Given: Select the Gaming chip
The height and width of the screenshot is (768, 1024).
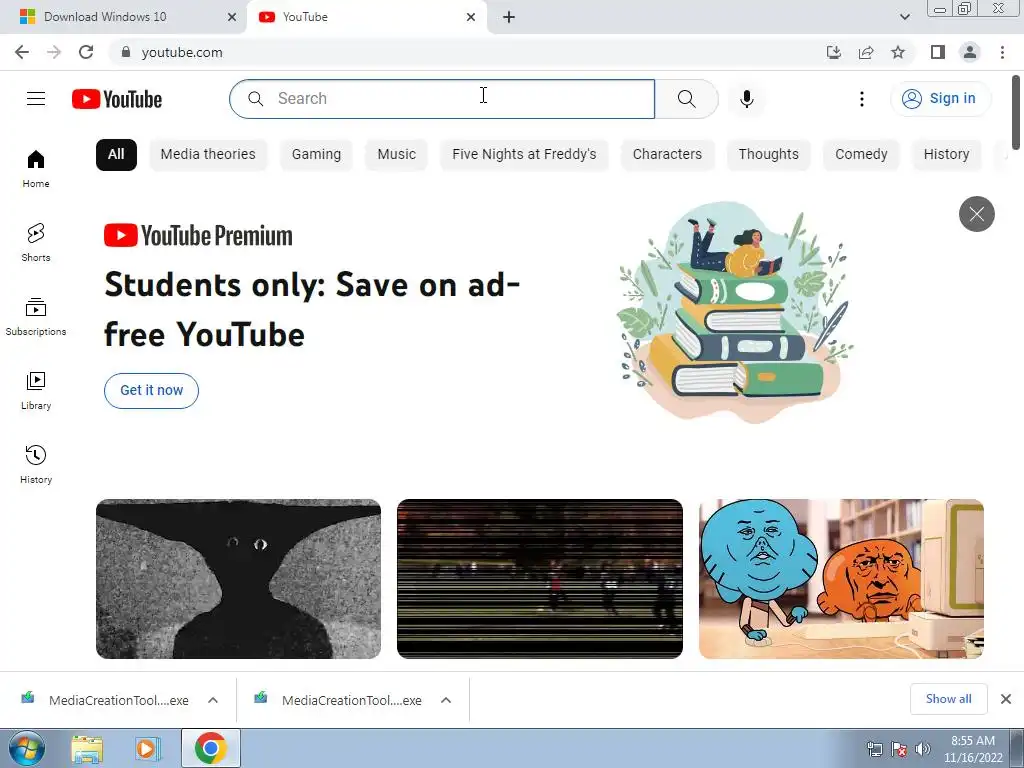Looking at the screenshot, I should tap(316, 154).
